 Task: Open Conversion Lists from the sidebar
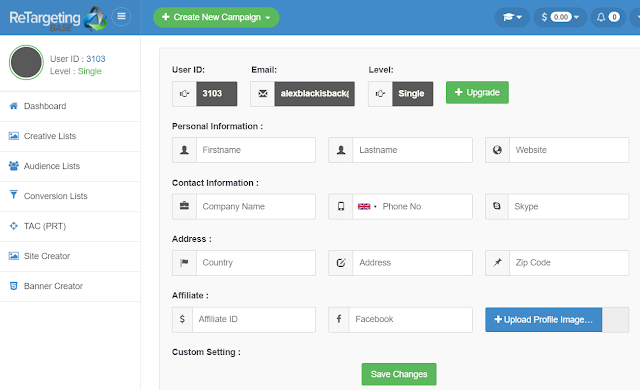(70, 196)
